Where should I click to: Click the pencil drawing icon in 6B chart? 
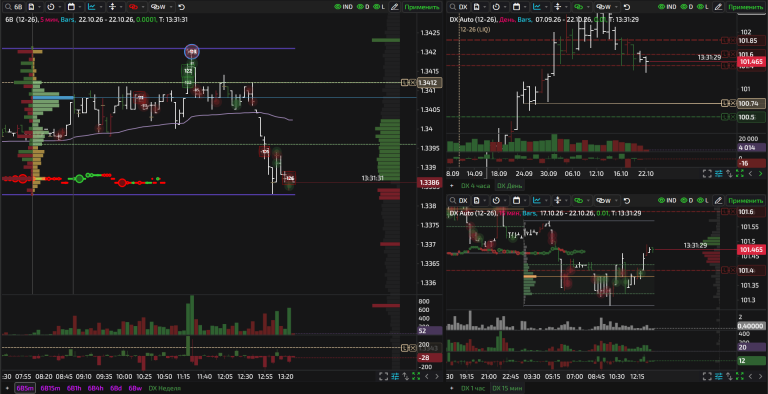tap(394, 7)
